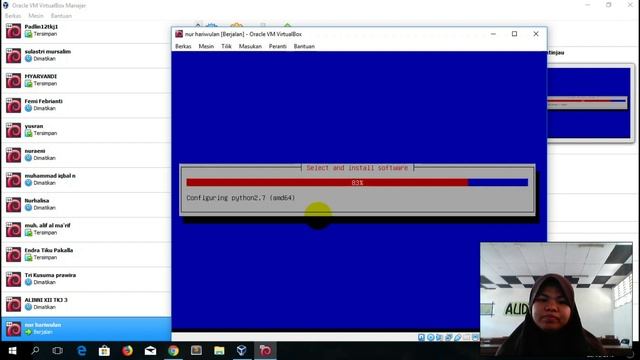Open the Peranti menu in the VM window

278,46
